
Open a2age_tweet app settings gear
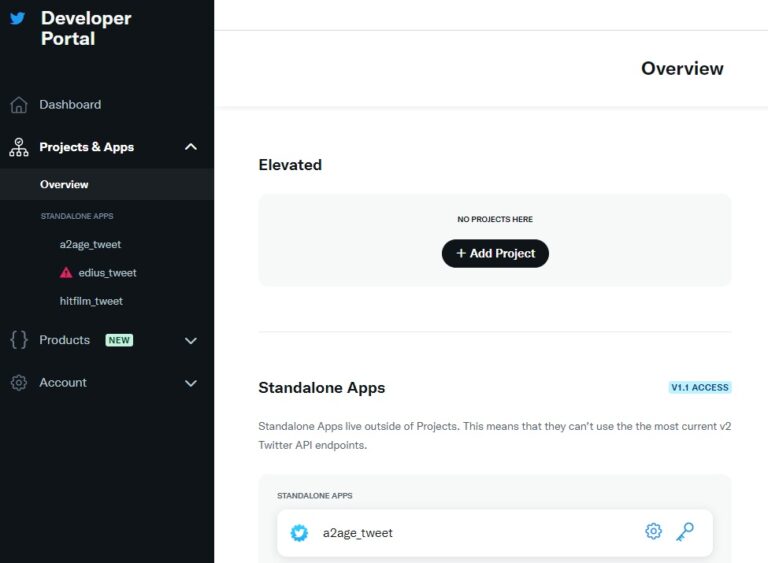(x=653, y=532)
